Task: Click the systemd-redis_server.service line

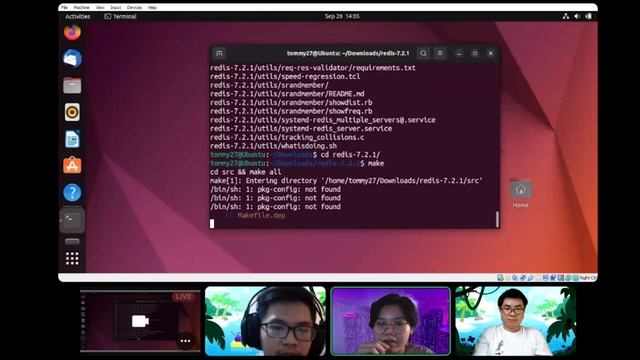Action: click(x=301, y=129)
